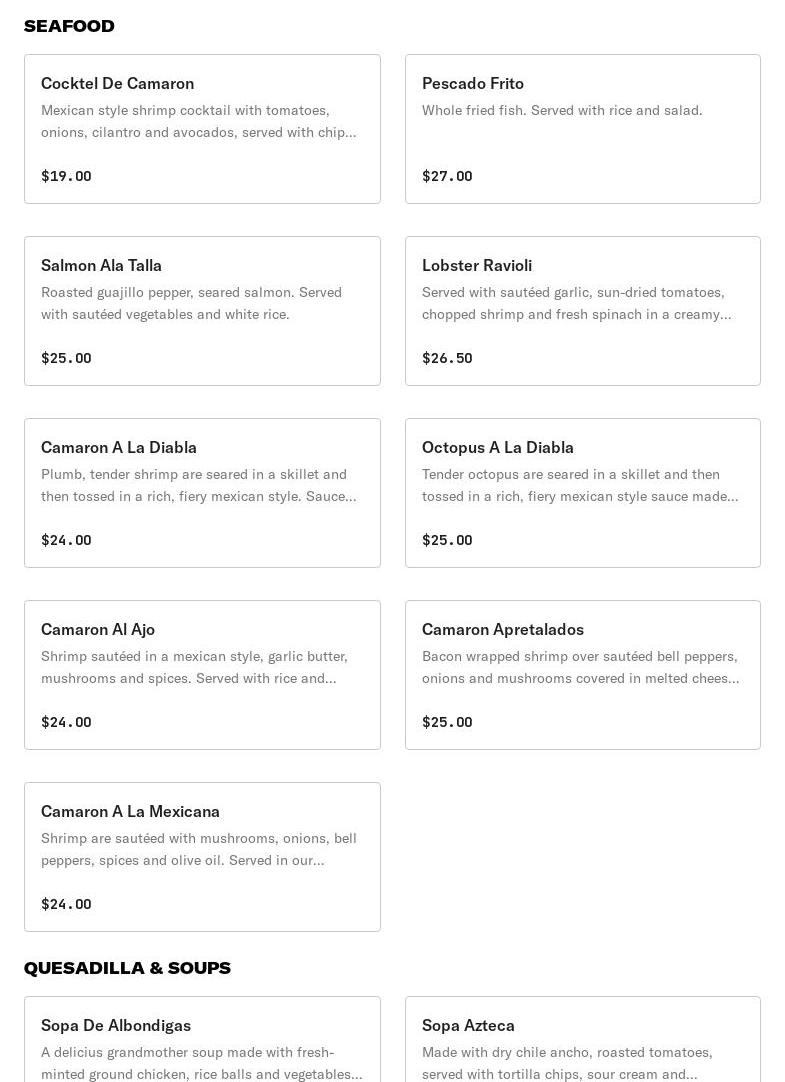Click the "Made with dry chile ancho" description

click(x=567, y=1063)
